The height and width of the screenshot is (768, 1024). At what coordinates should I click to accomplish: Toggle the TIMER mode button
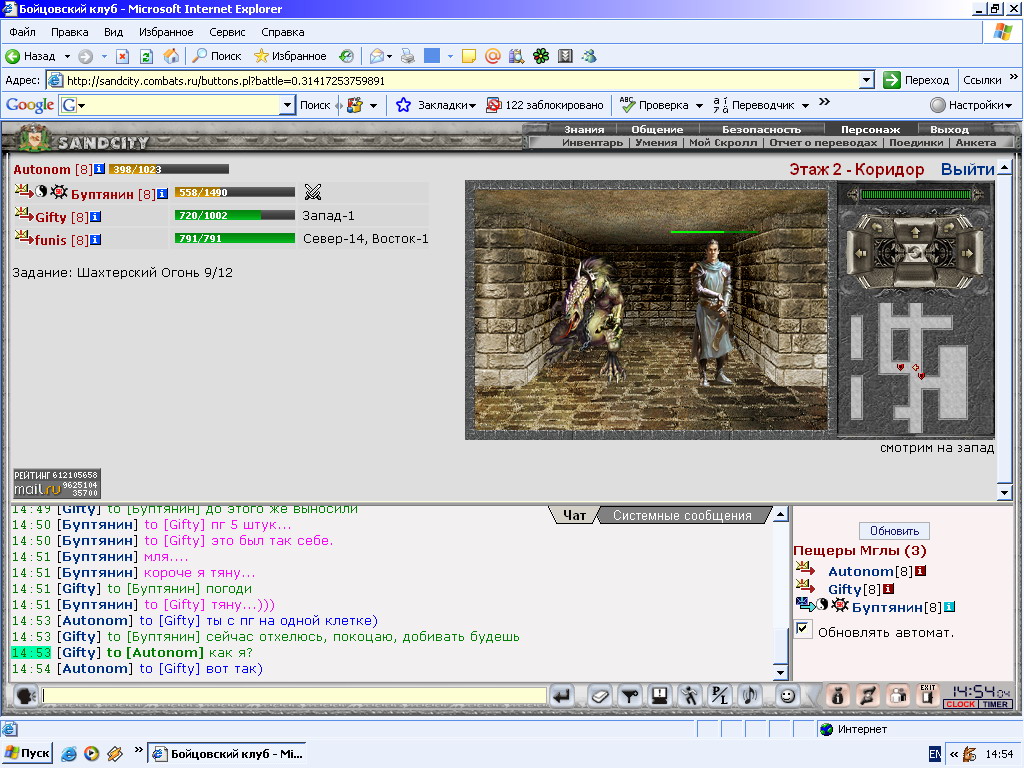[x=995, y=704]
